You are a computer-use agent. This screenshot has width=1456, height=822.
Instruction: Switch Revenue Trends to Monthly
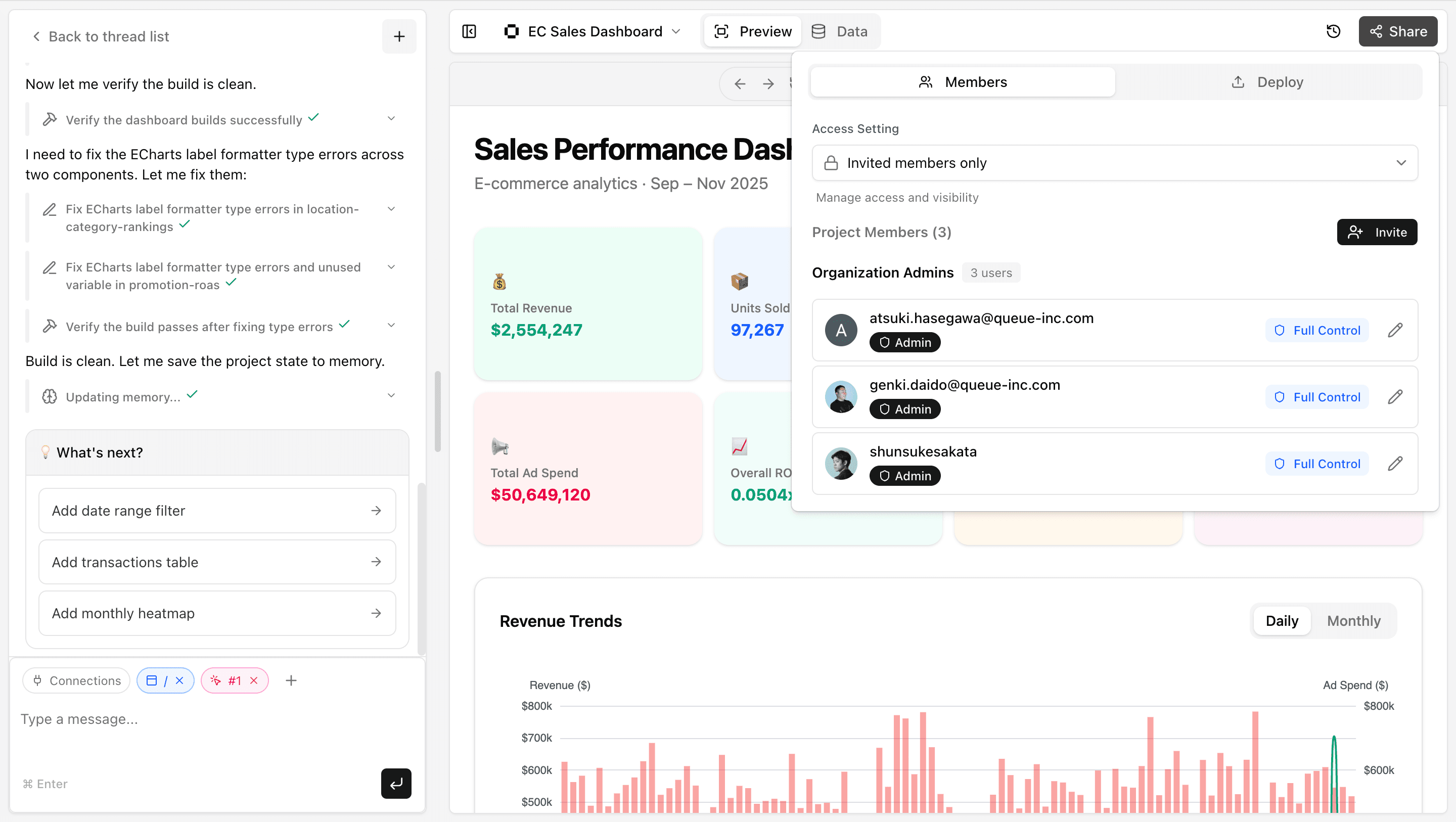pos(1353,621)
